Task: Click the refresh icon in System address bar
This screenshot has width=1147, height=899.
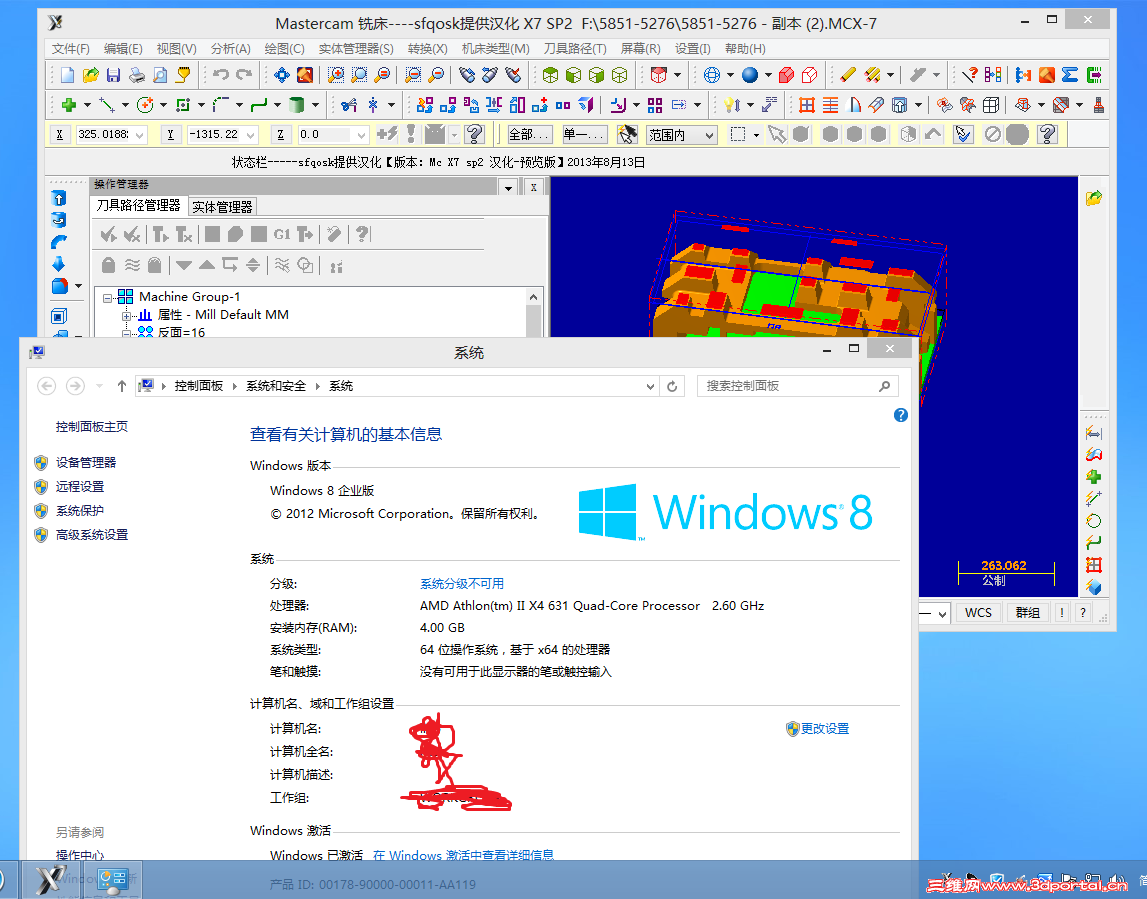Action: 672,386
